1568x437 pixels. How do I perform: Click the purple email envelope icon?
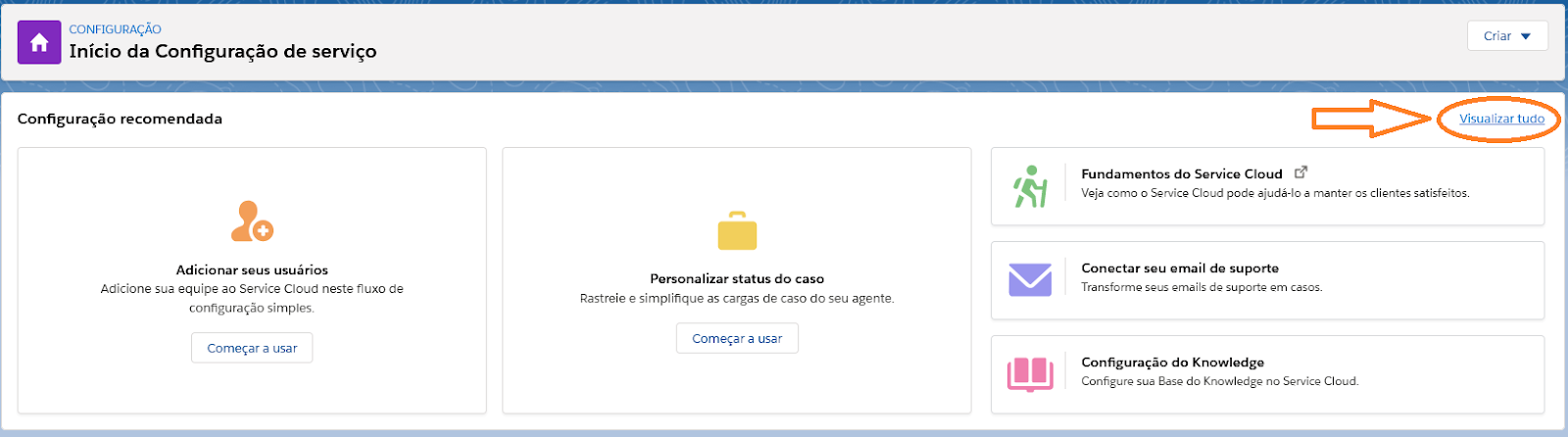coord(1030,279)
